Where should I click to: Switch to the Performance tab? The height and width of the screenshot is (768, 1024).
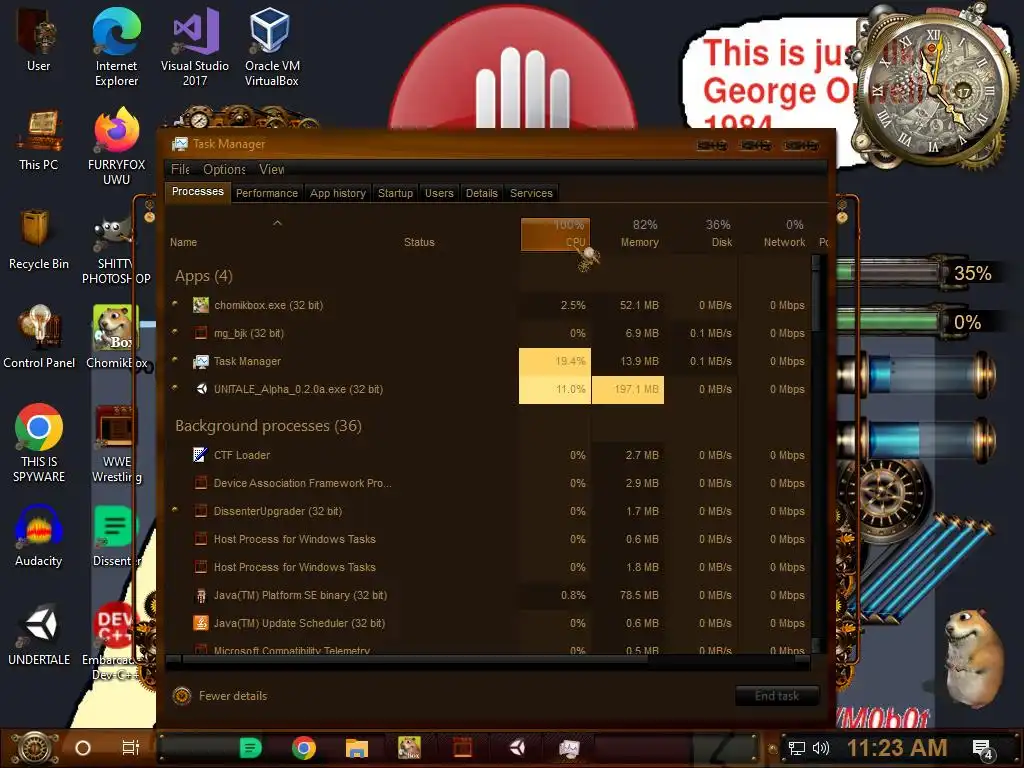tap(266, 193)
